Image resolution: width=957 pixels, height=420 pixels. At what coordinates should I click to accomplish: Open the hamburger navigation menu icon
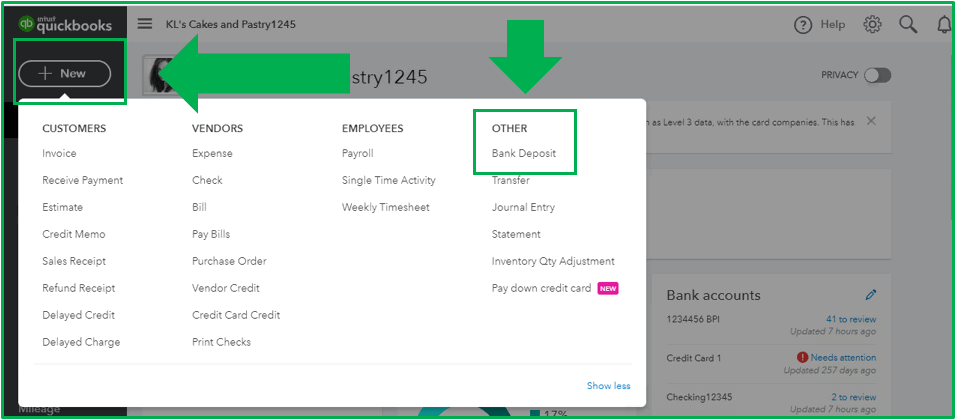coord(145,24)
